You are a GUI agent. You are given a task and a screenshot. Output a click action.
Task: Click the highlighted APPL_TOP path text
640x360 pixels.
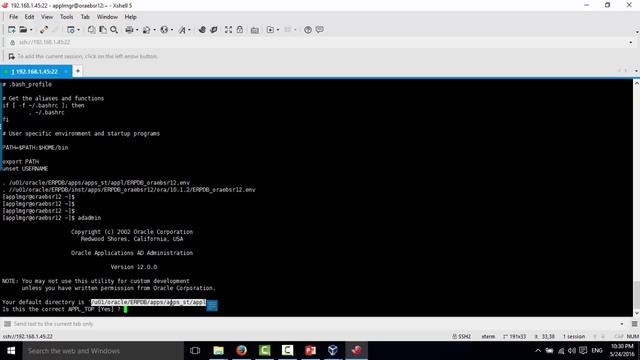148,302
